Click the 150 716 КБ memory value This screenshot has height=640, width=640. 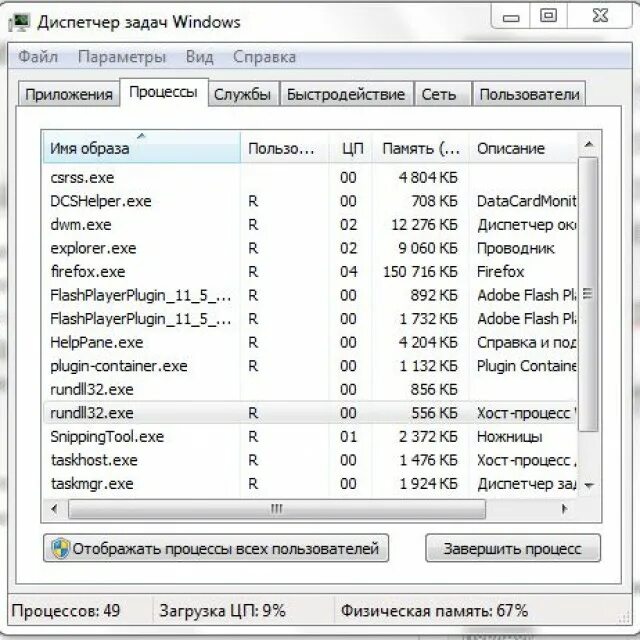pos(420,272)
